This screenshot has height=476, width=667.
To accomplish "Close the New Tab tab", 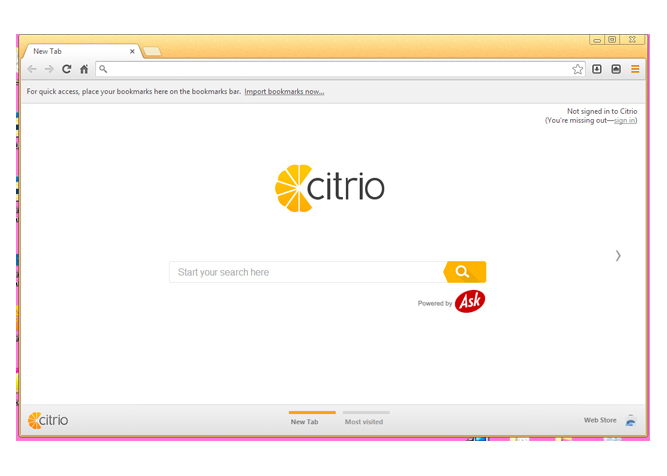I will [x=132, y=51].
